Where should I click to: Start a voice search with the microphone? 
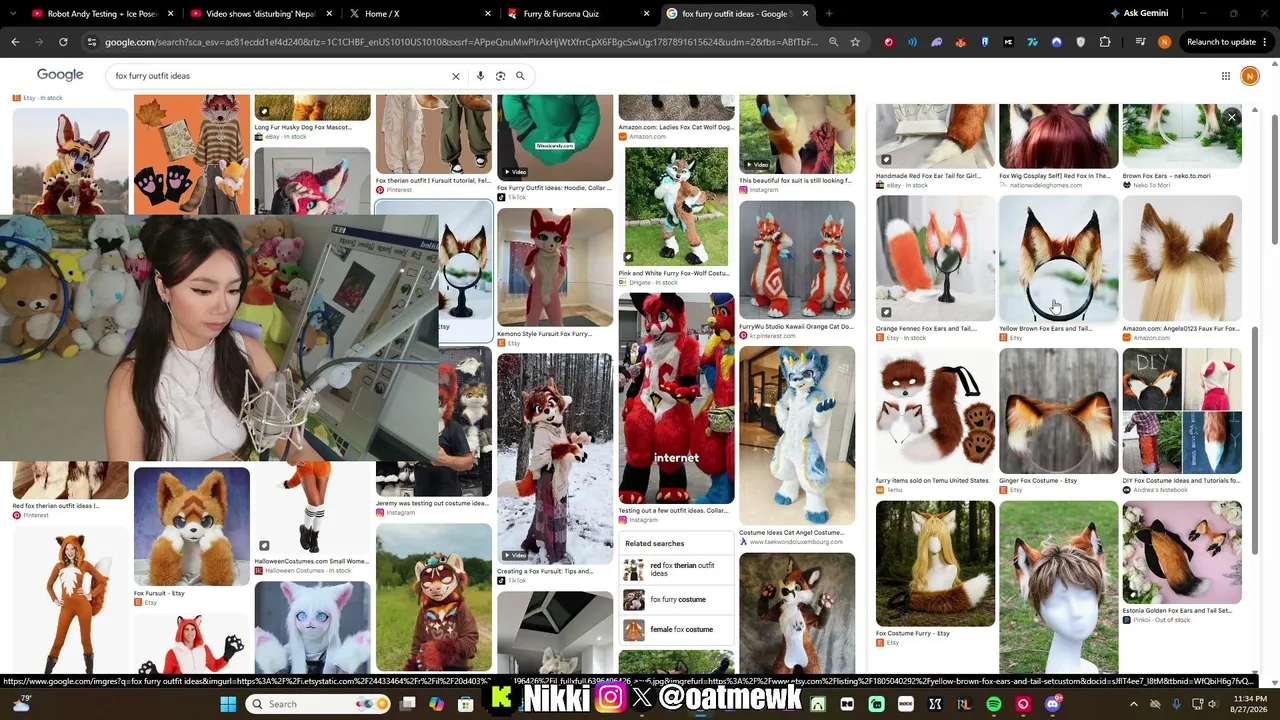[x=480, y=76]
